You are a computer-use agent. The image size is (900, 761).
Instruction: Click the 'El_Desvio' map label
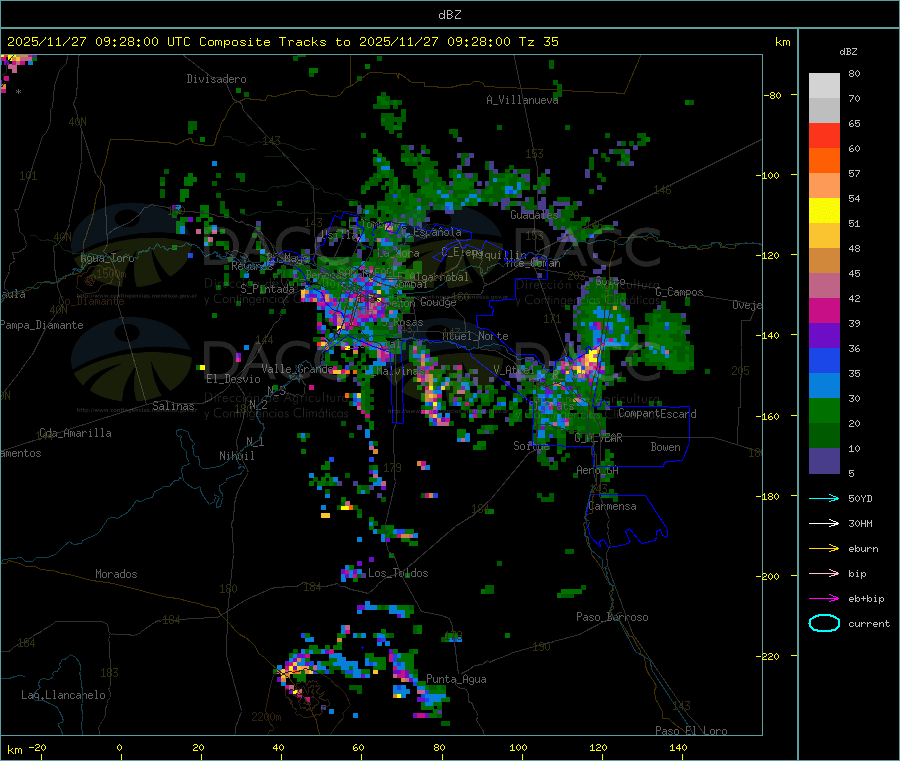coord(233,379)
